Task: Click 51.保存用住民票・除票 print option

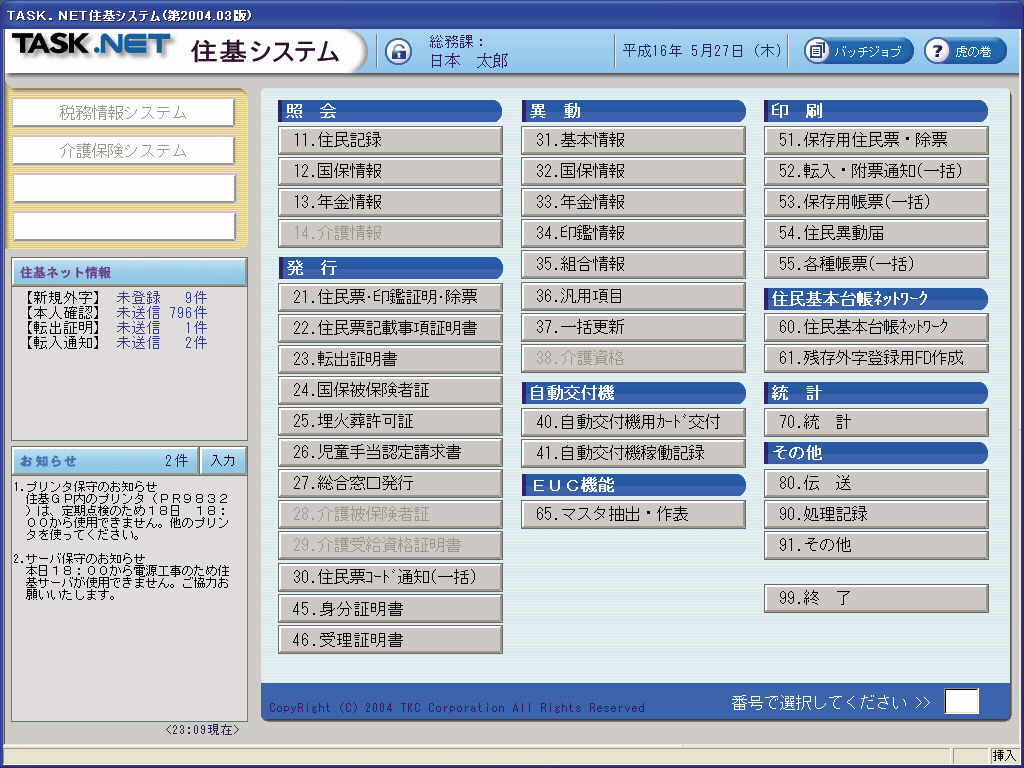Action: (876, 140)
